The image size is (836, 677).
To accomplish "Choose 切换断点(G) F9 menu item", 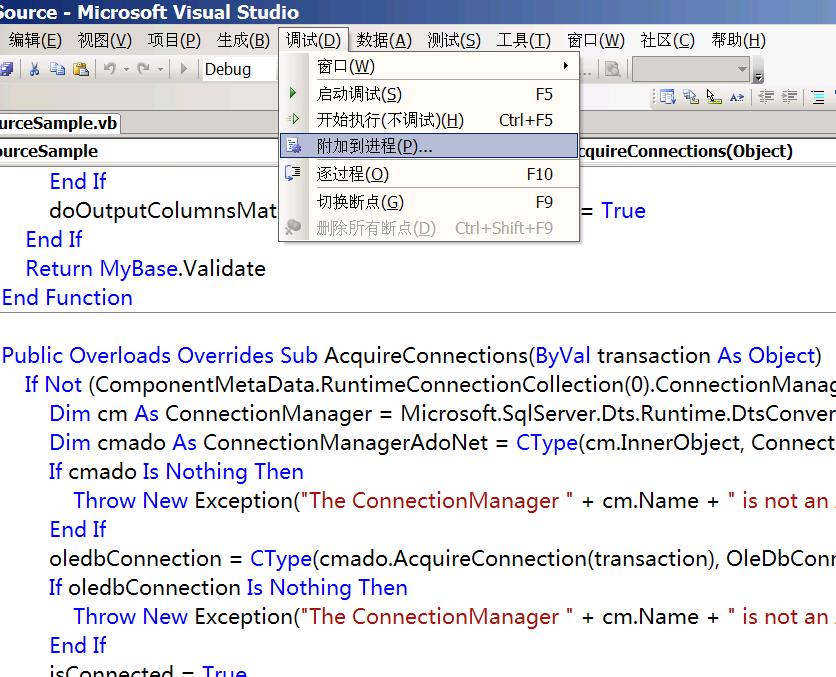I will (430, 202).
